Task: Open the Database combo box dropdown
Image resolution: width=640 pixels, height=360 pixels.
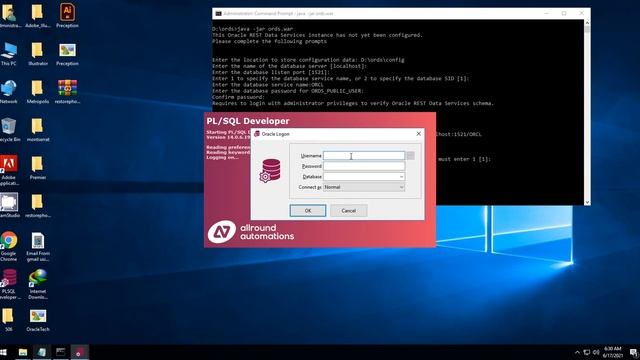Action: (401, 177)
